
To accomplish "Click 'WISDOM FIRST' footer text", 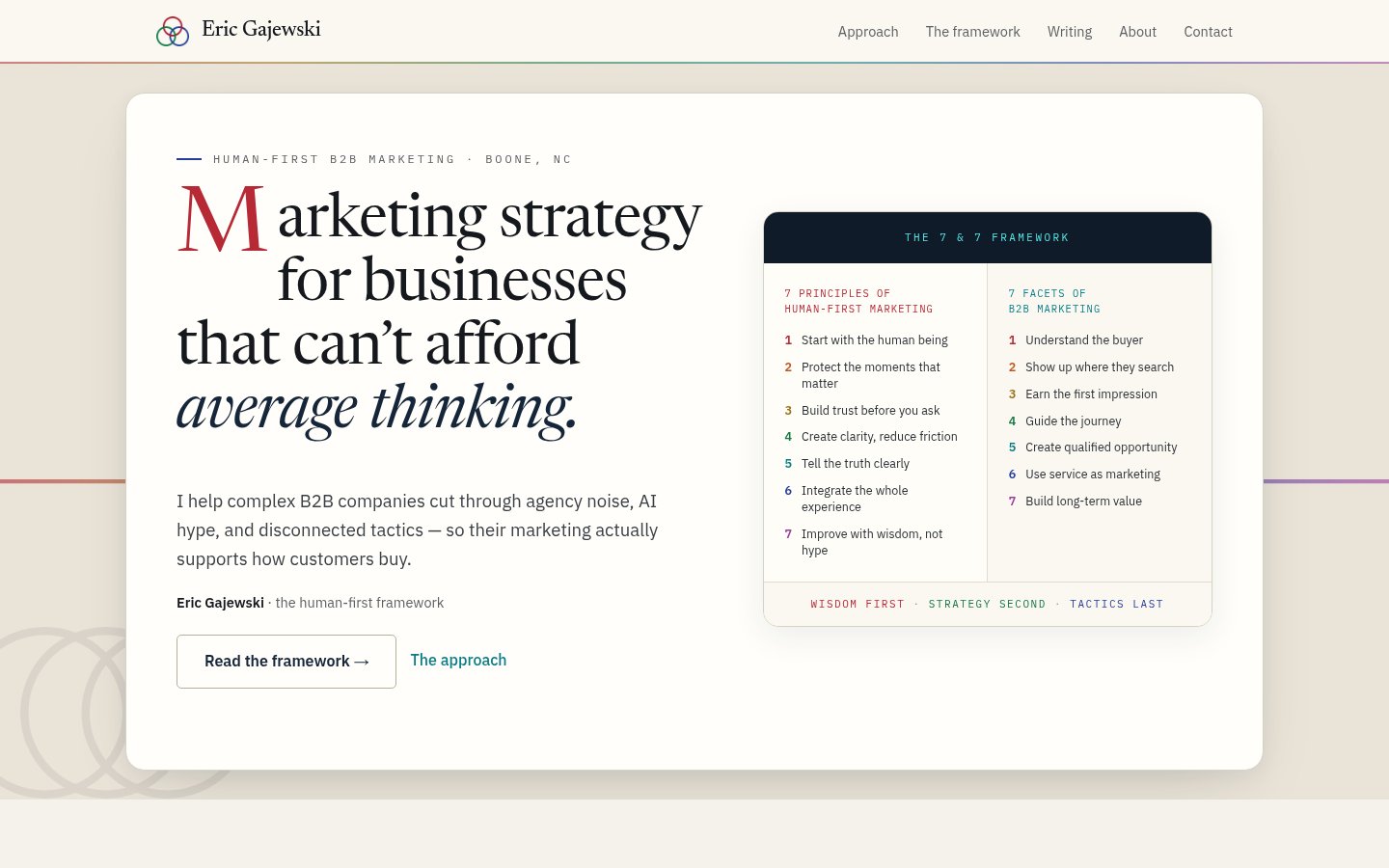I will [x=858, y=604].
